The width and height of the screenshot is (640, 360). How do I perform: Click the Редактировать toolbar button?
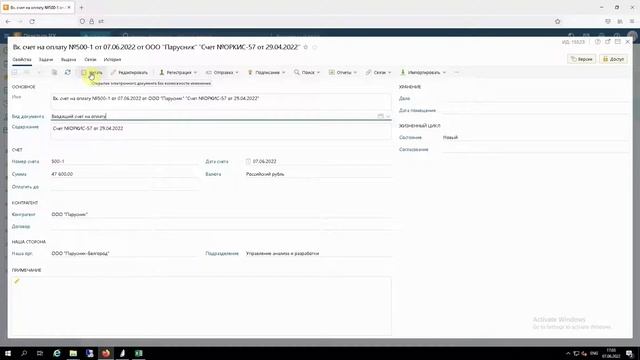point(129,72)
